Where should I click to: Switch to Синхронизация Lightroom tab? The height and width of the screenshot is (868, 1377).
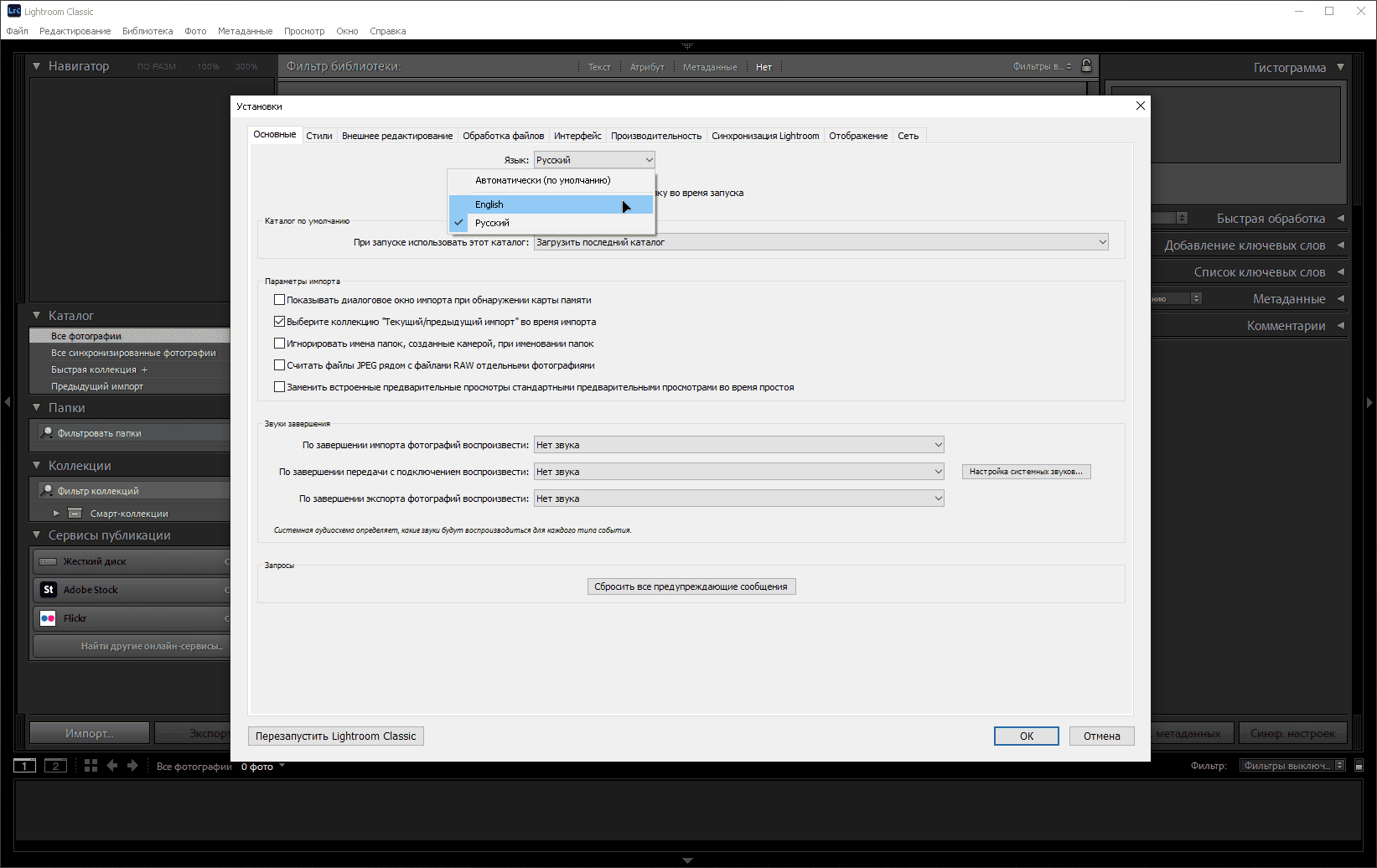point(765,136)
